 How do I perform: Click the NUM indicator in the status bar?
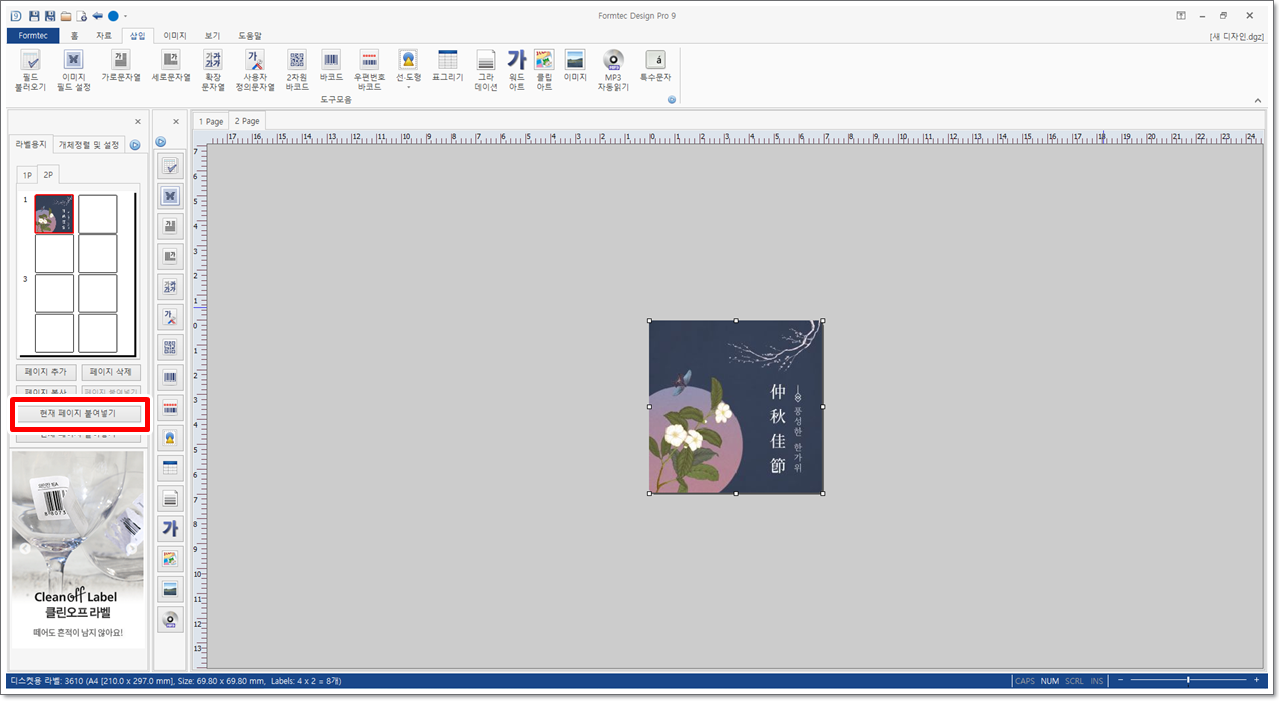[1049, 681]
